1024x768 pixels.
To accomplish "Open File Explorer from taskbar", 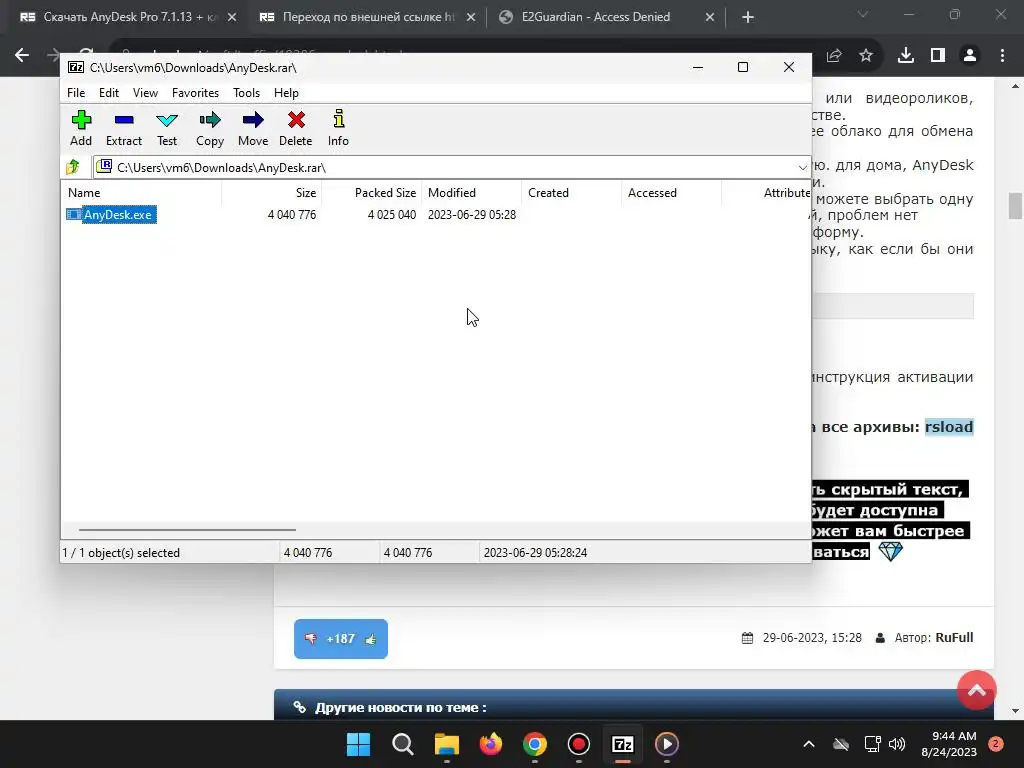I will tap(447, 744).
